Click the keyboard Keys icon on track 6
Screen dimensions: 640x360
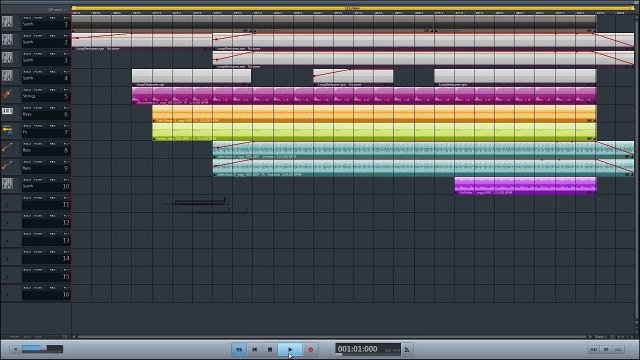coord(7,111)
